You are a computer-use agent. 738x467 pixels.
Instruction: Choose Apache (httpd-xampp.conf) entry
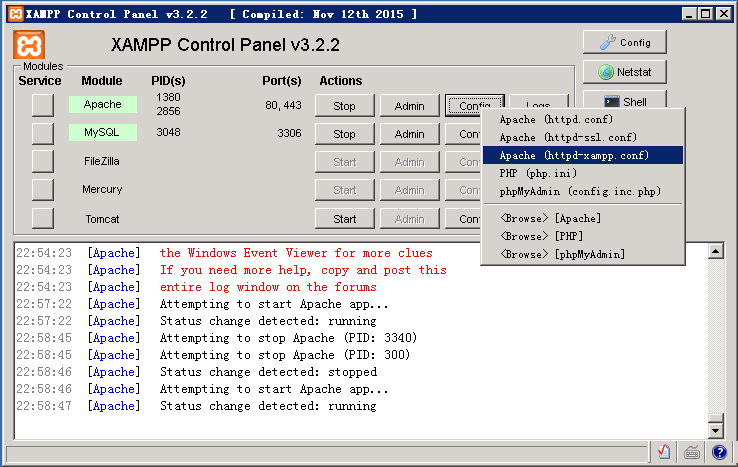click(583, 155)
